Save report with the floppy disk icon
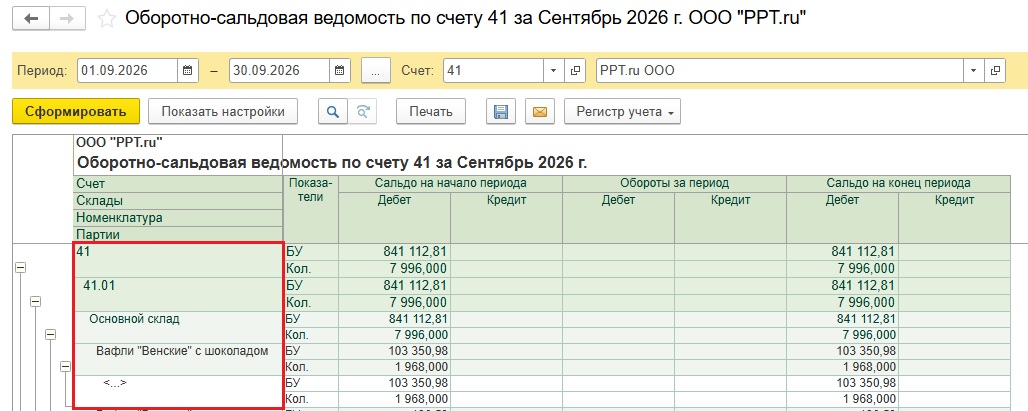The width and height of the screenshot is (1028, 411). (501, 111)
